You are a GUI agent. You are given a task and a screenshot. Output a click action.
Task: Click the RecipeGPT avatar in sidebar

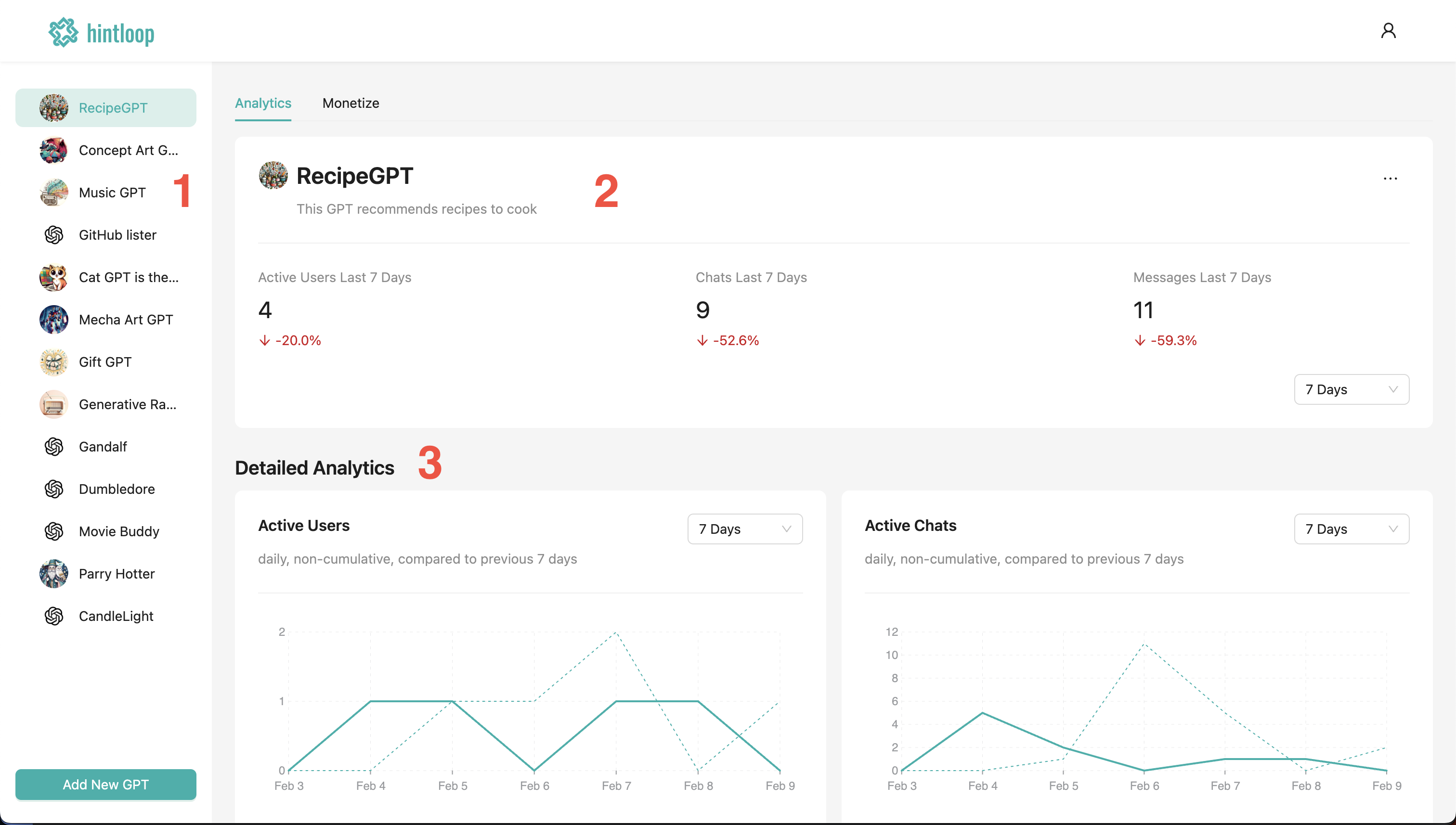pyautogui.click(x=54, y=108)
